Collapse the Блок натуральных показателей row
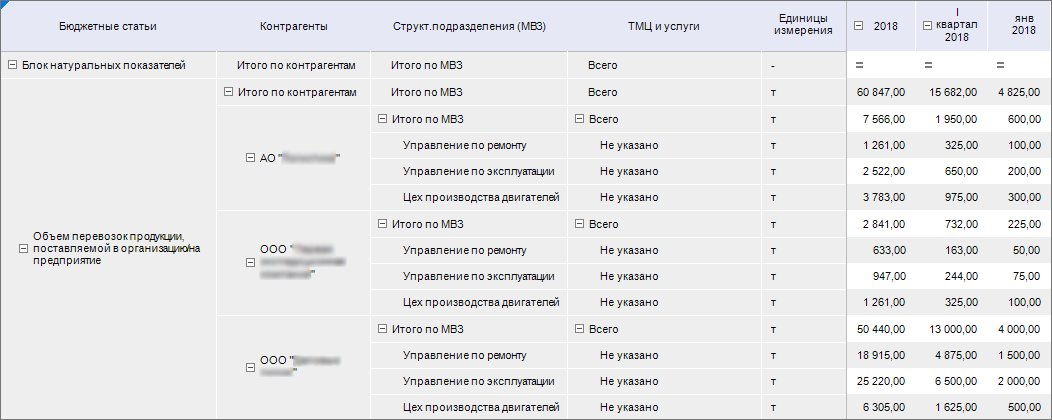This screenshot has width=1052, height=420. 12,65
